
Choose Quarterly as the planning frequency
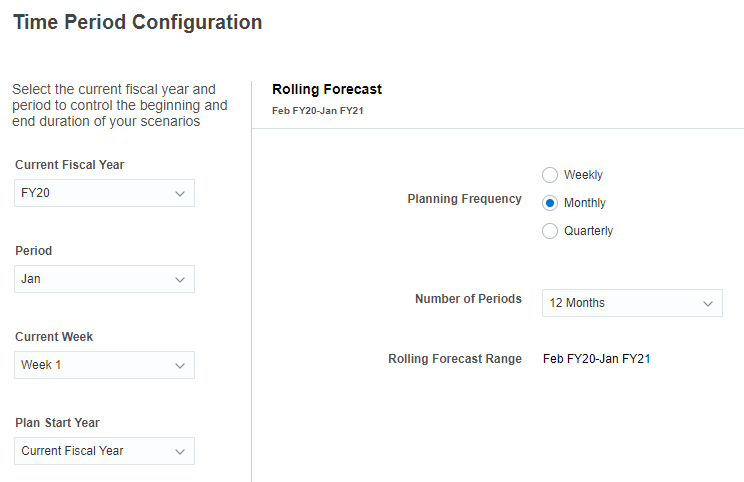click(x=550, y=231)
